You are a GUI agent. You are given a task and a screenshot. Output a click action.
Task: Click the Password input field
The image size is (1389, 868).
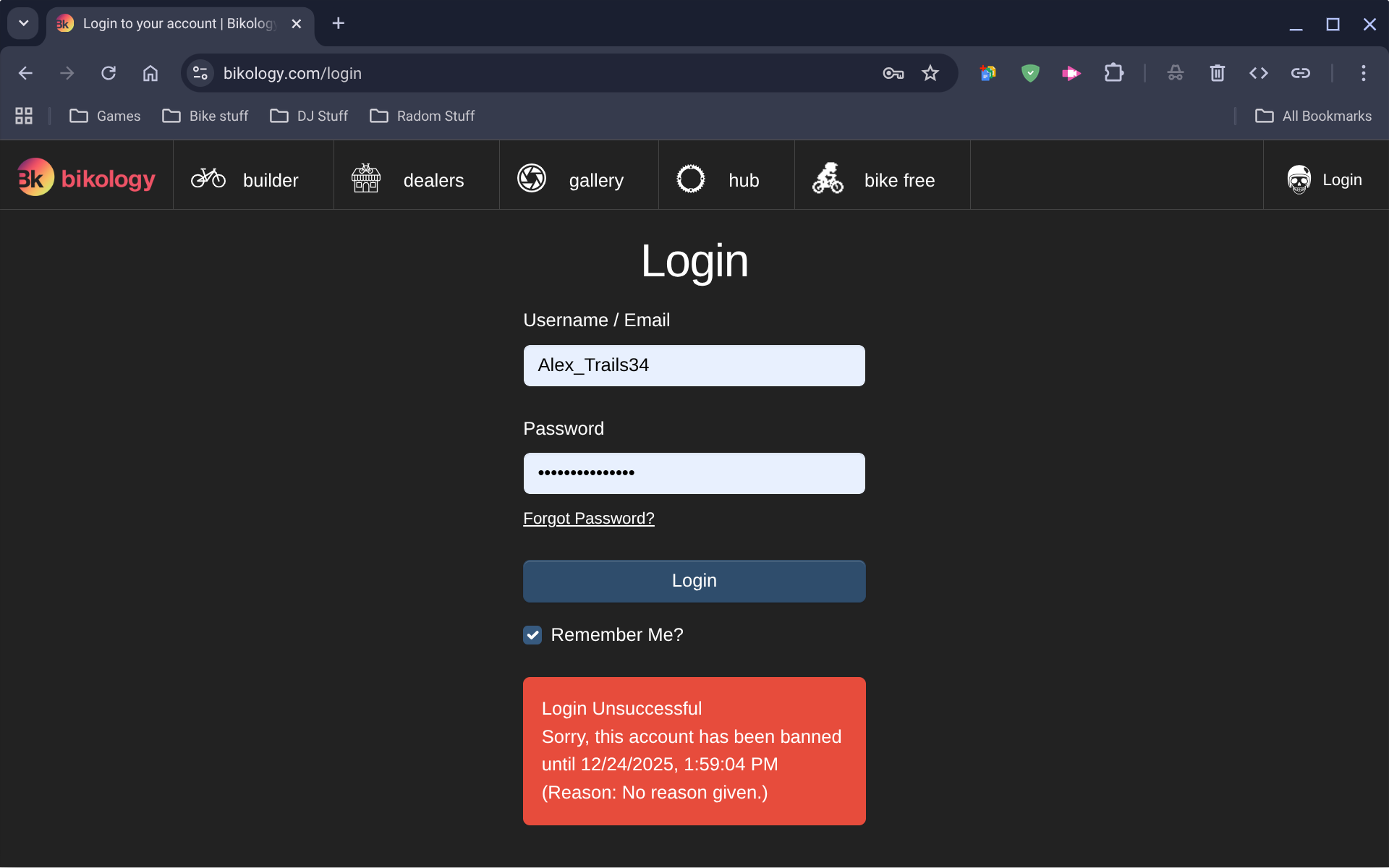tap(694, 473)
